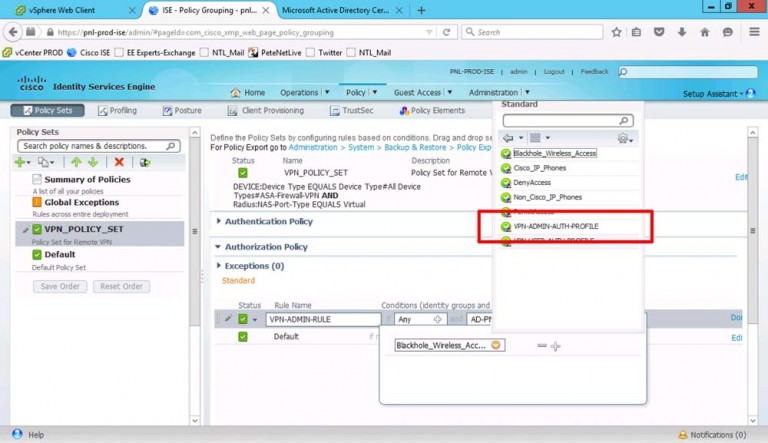Switch to the Policy Sets tab
Viewport: 768px width, 443px height.
pyautogui.click(x=48, y=110)
